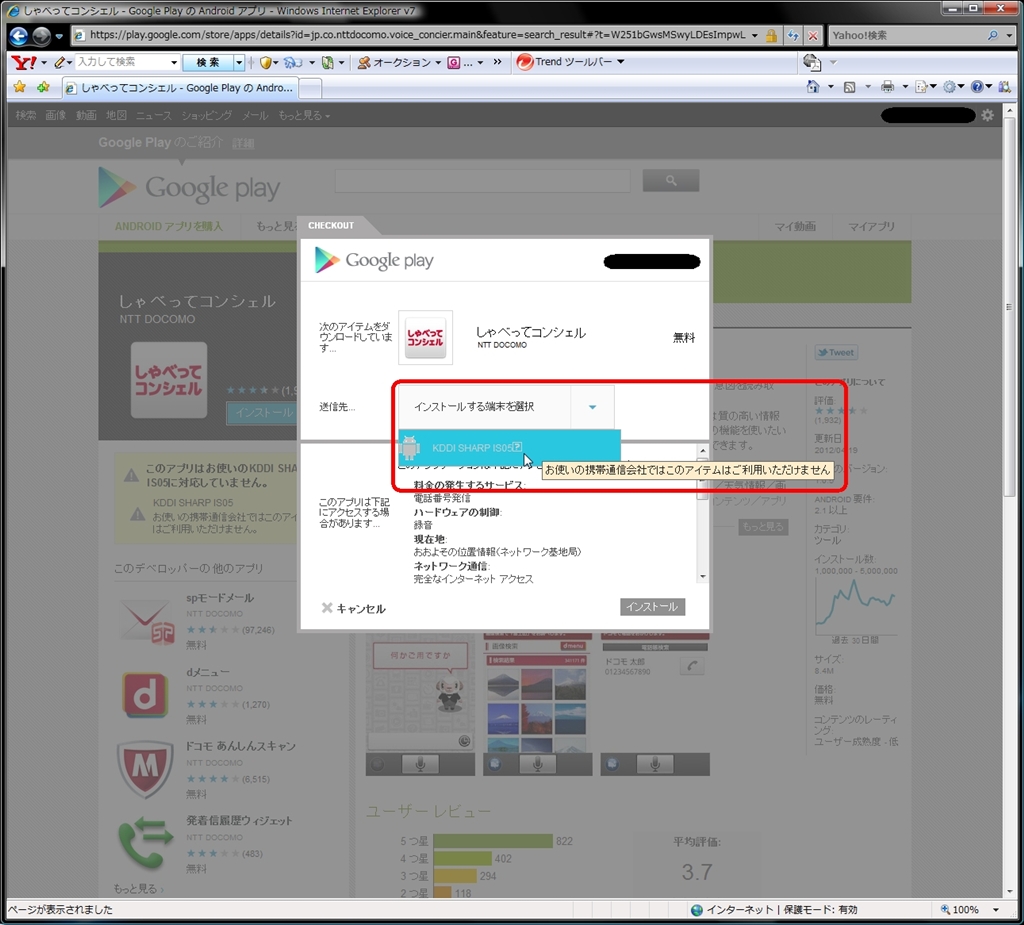This screenshot has height=925, width=1024.
Task: Click the URL in the address bar
Action: (x=417, y=35)
